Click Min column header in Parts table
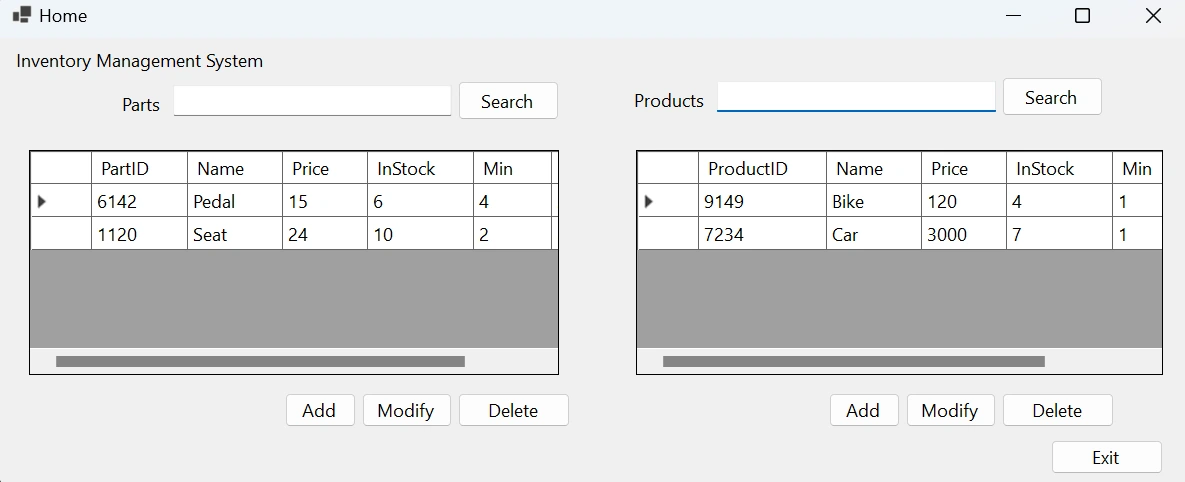 pyautogui.click(x=512, y=168)
